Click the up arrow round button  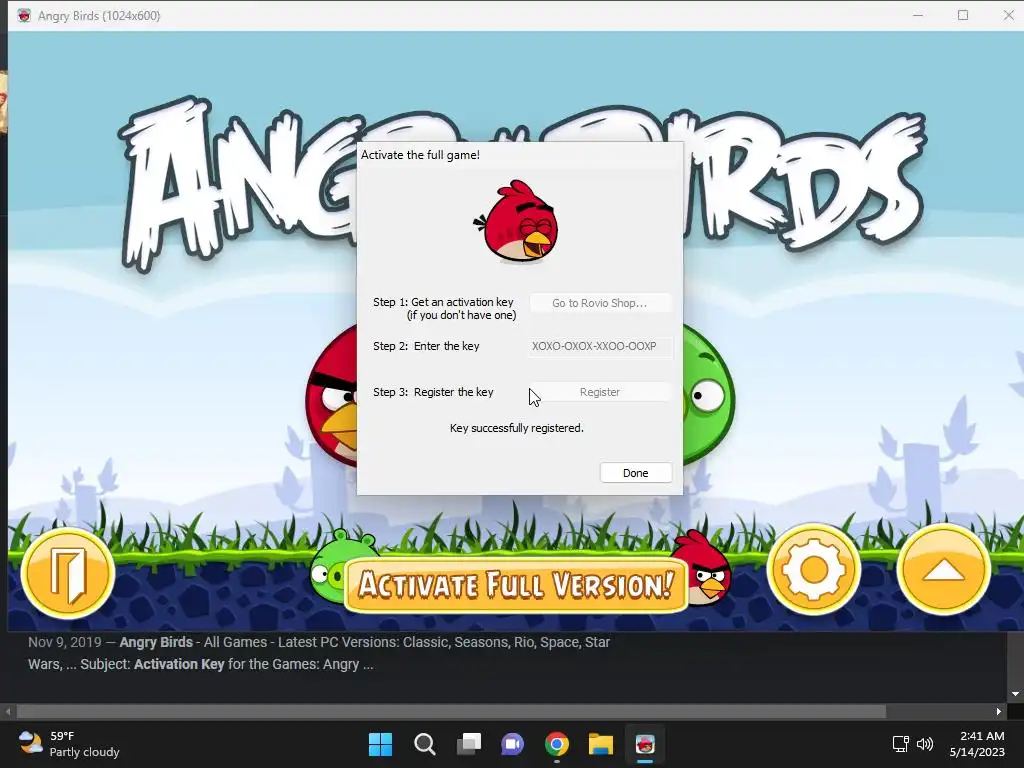click(944, 570)
